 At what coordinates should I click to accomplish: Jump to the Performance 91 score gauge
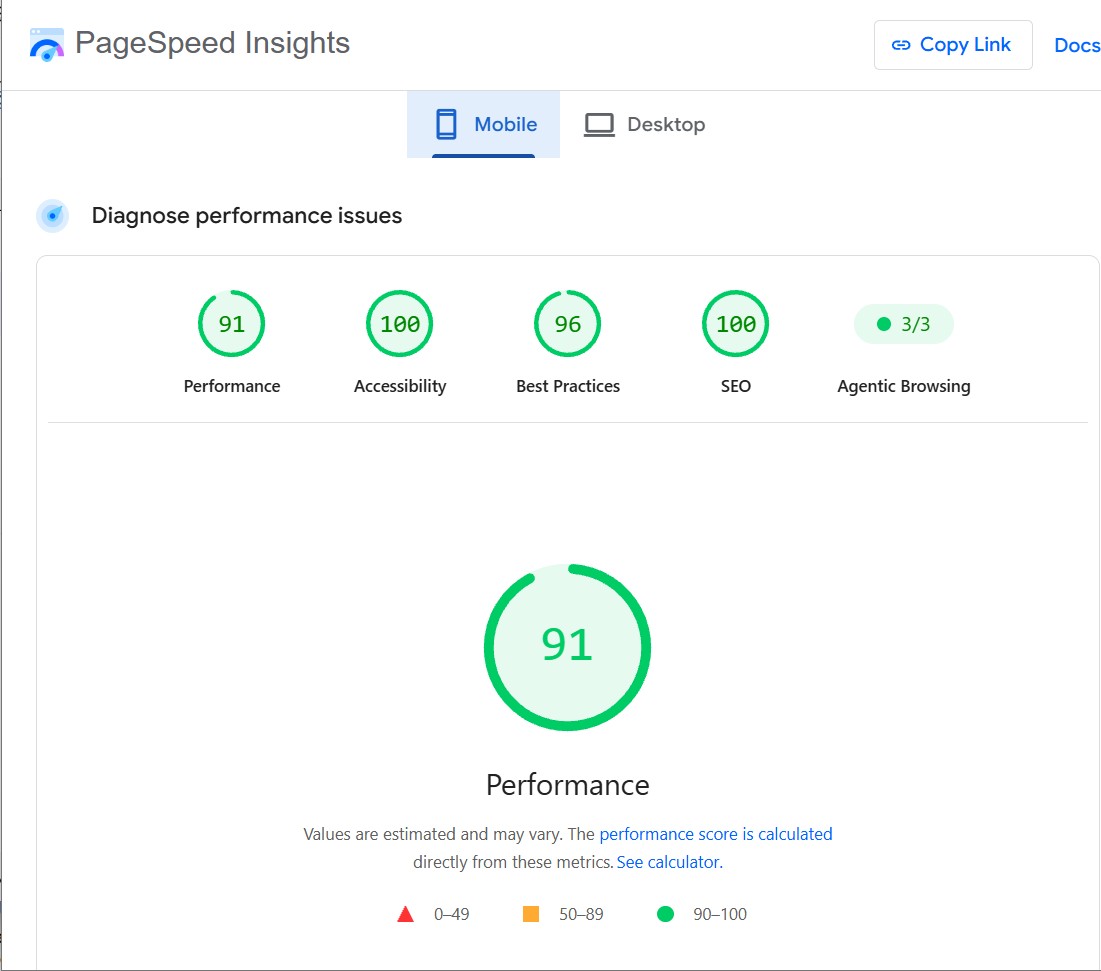[x=232, y=324]
